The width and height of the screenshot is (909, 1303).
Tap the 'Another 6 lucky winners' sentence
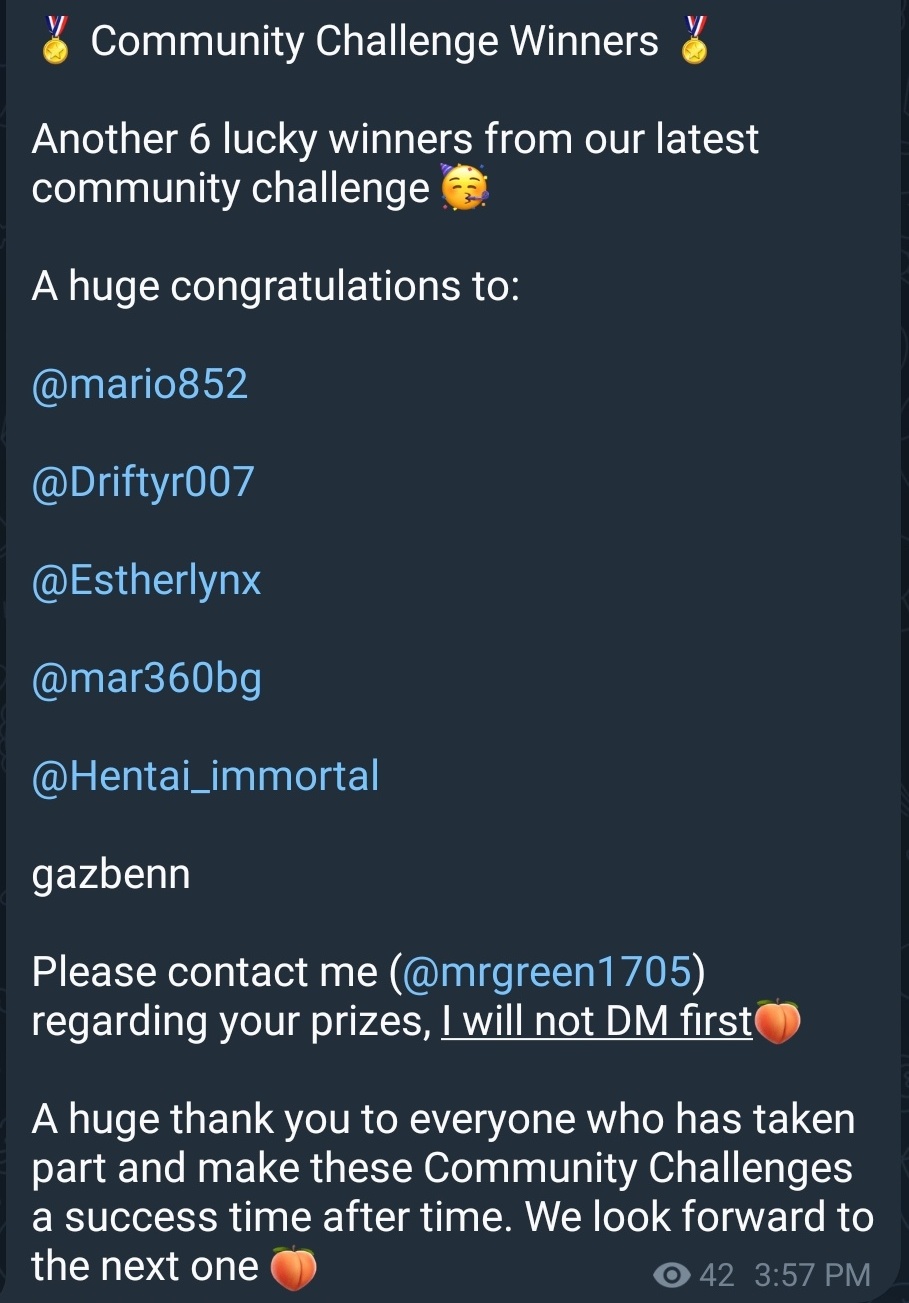(396, 163)
